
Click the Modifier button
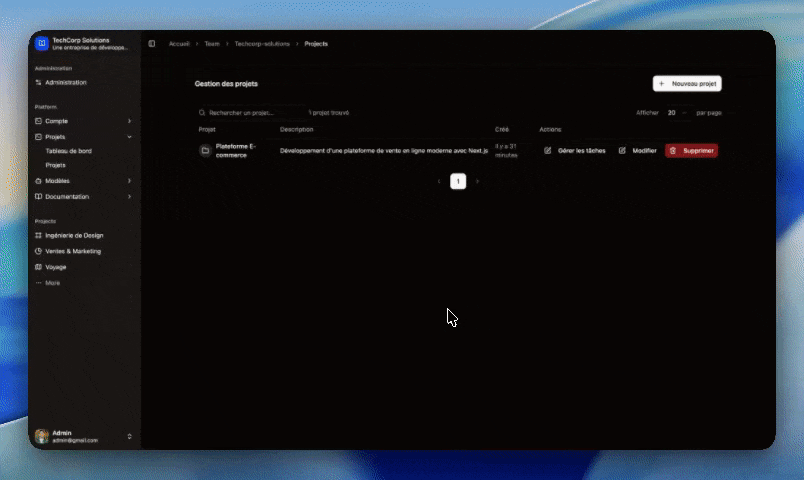[x=637, y=151]
